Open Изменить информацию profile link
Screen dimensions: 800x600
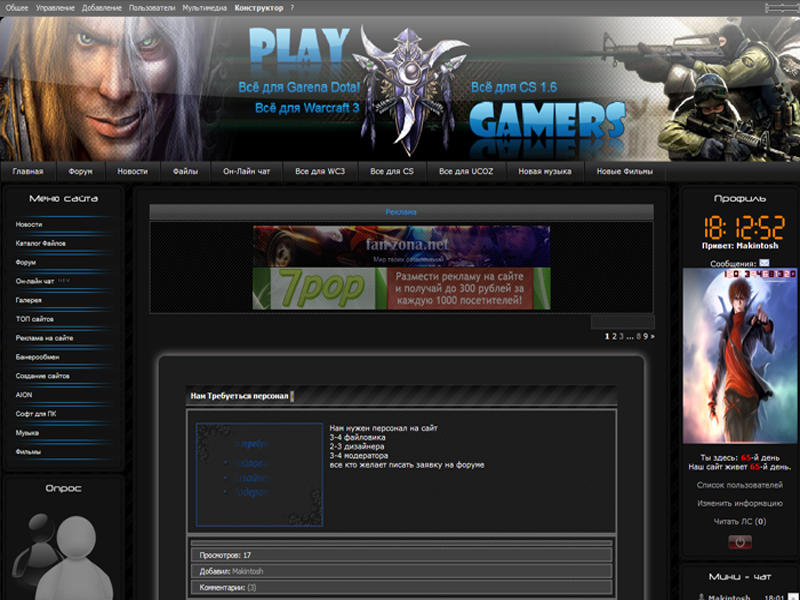[x=739, y=503]
